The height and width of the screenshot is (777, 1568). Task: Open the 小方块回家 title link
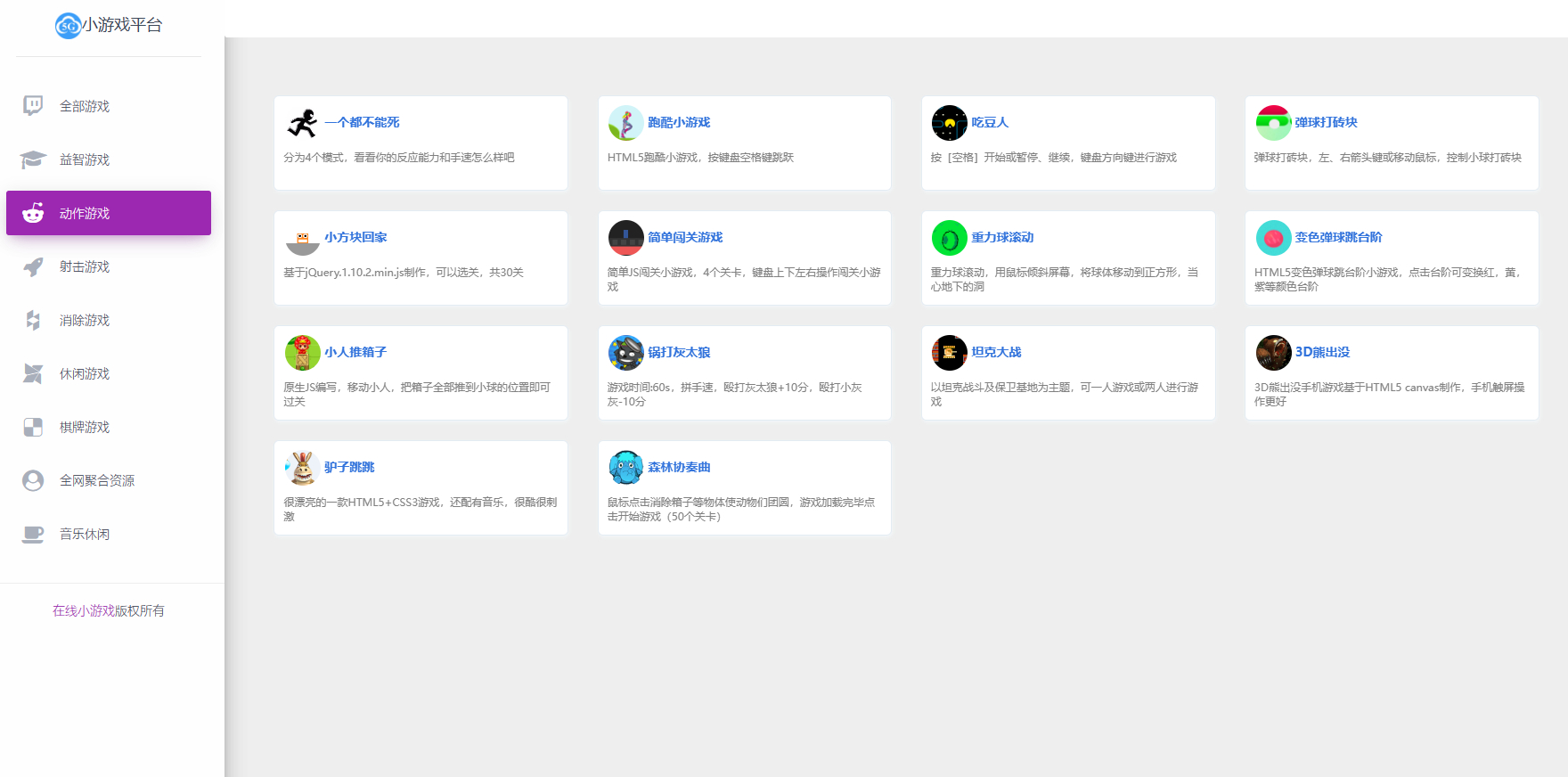click(x=355, y=237)
